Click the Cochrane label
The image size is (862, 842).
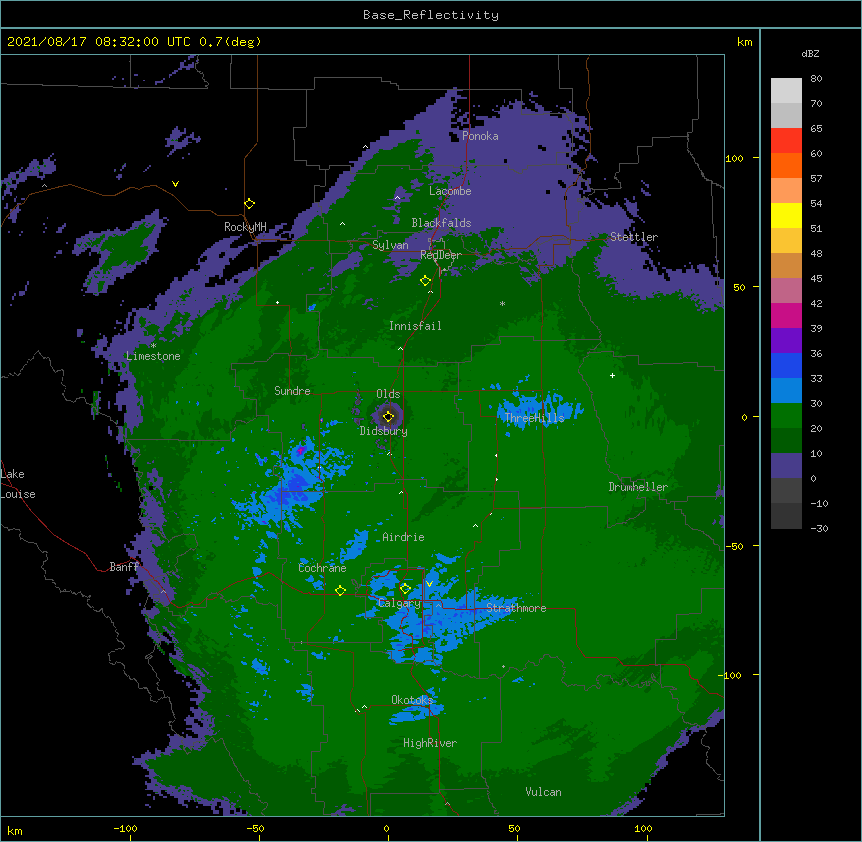click(x=322, y=568)
